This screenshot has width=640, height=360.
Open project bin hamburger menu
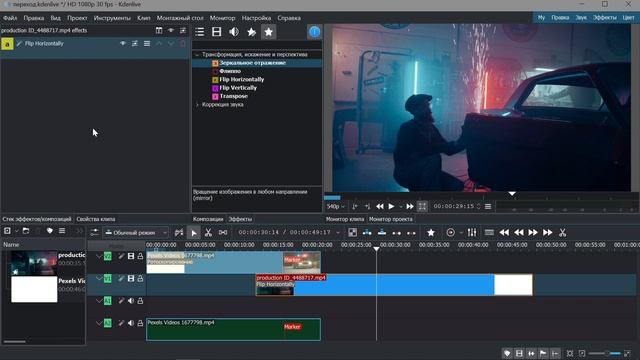pos(62,231)
